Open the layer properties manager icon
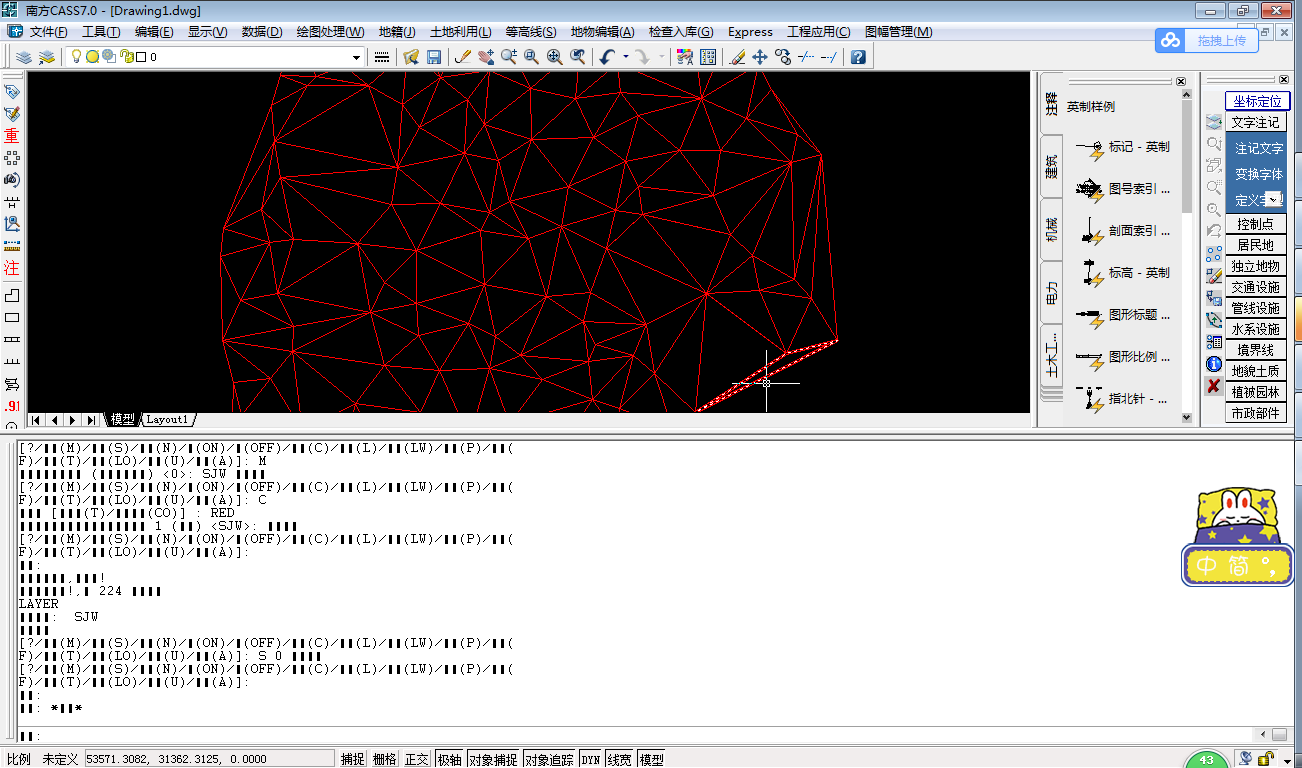This screenshot has height=768, width=1302. point(23,57)
